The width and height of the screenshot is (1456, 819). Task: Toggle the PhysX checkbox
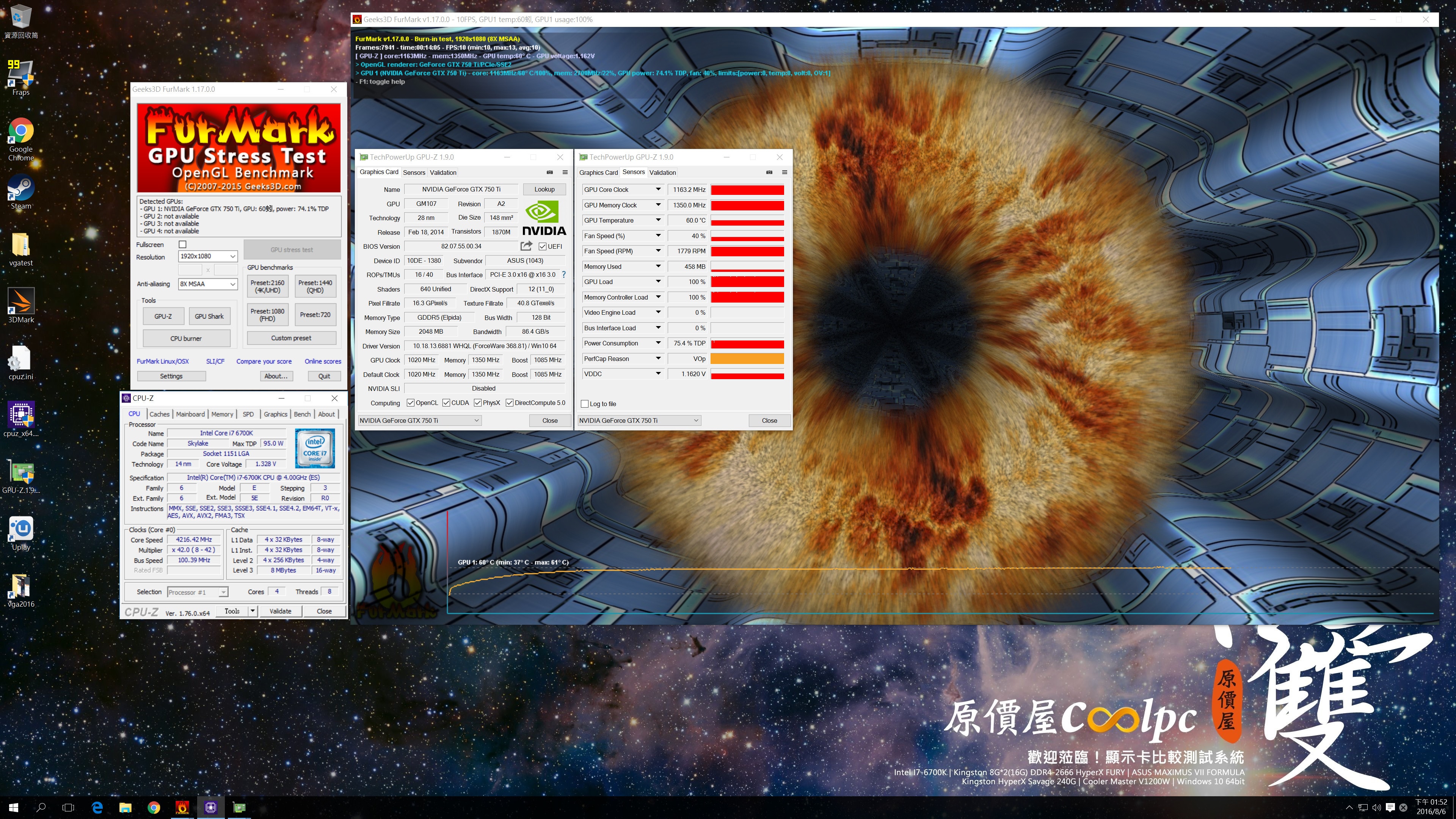coord(478,403)
